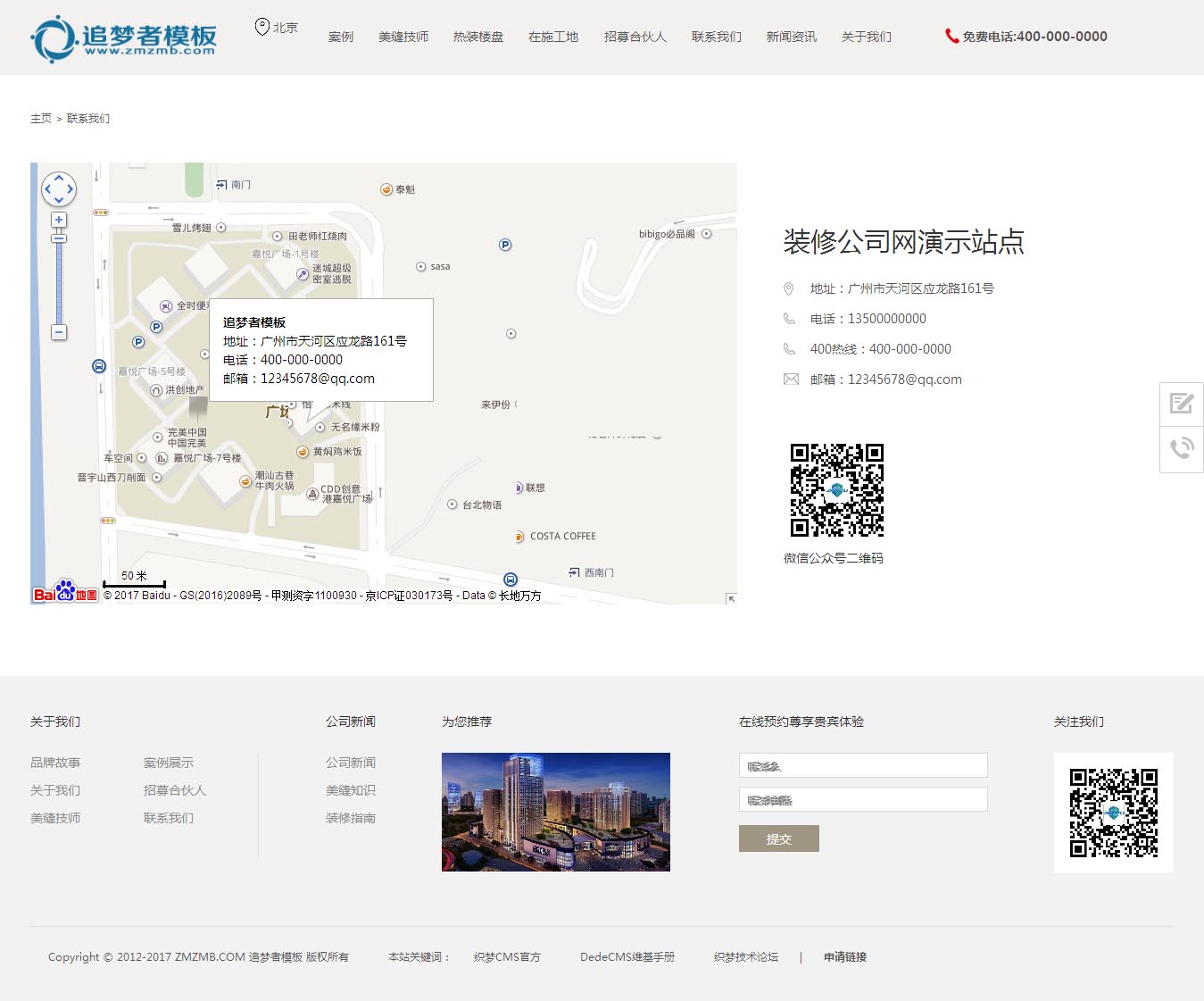The width and height of the screenshot is (1204, 1001).
Task: Click the phone call floating sidebar icon
Action: 1182,448
